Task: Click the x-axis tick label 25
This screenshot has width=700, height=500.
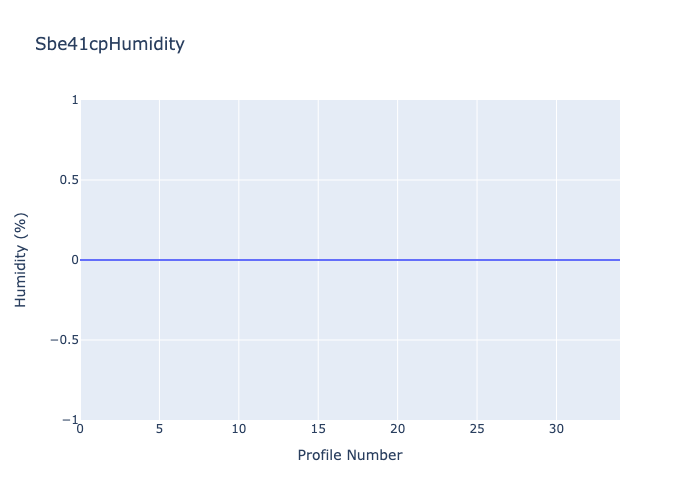Action: coord(477,429)
